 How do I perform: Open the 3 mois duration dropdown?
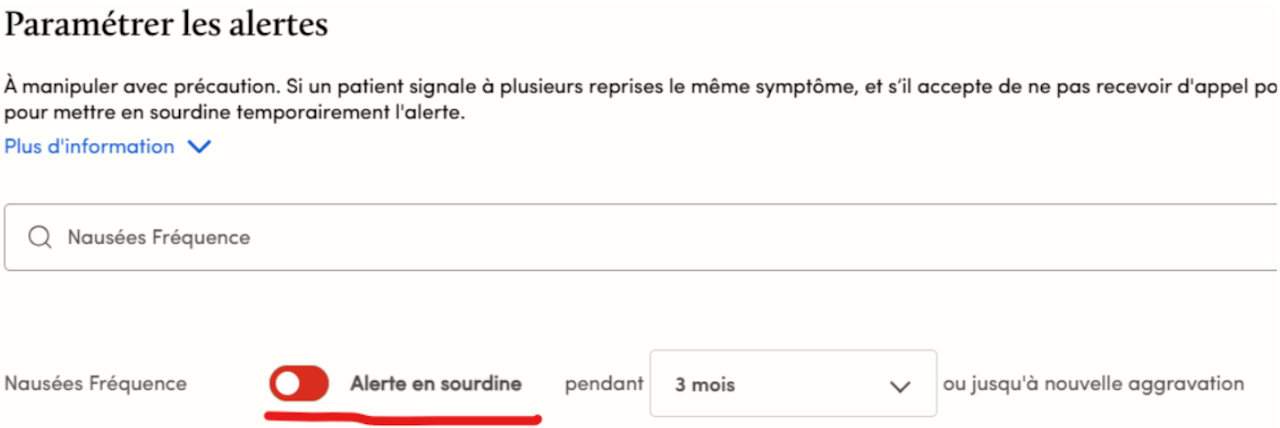click(792, 384)
